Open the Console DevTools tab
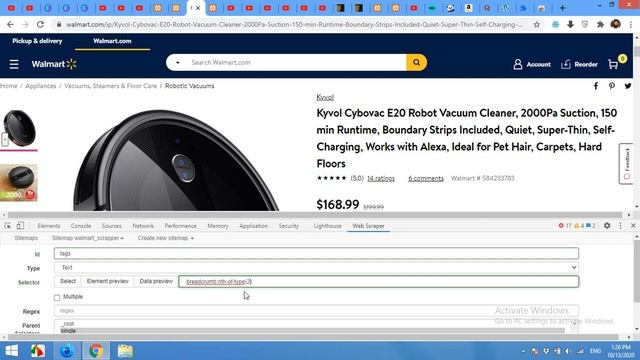Viewport: 640px width, 360px height. (x=81, y=226)
